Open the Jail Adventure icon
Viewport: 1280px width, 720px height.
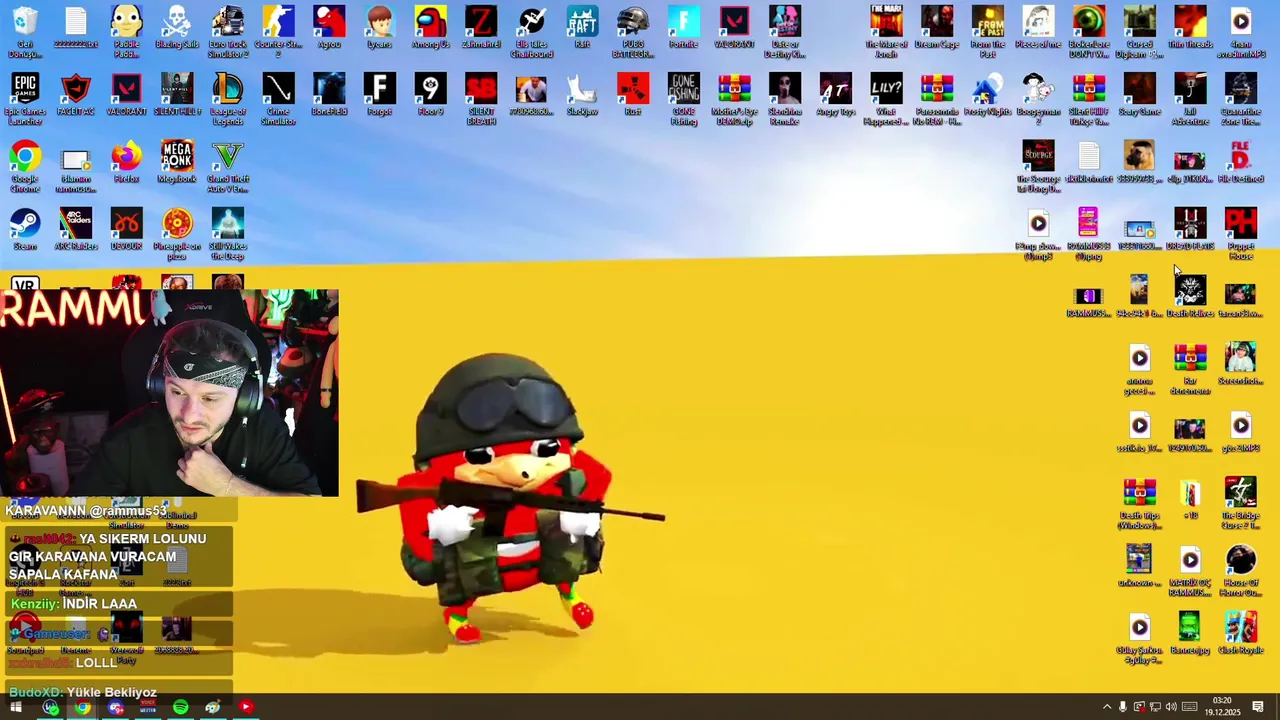click(x=1190, y=98)
